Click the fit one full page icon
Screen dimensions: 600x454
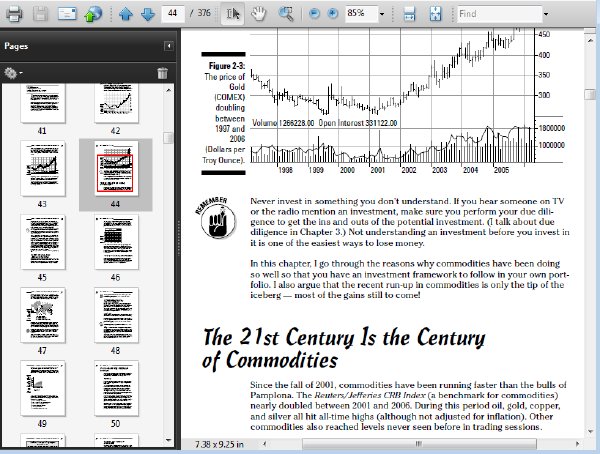(x=435, y=14)
